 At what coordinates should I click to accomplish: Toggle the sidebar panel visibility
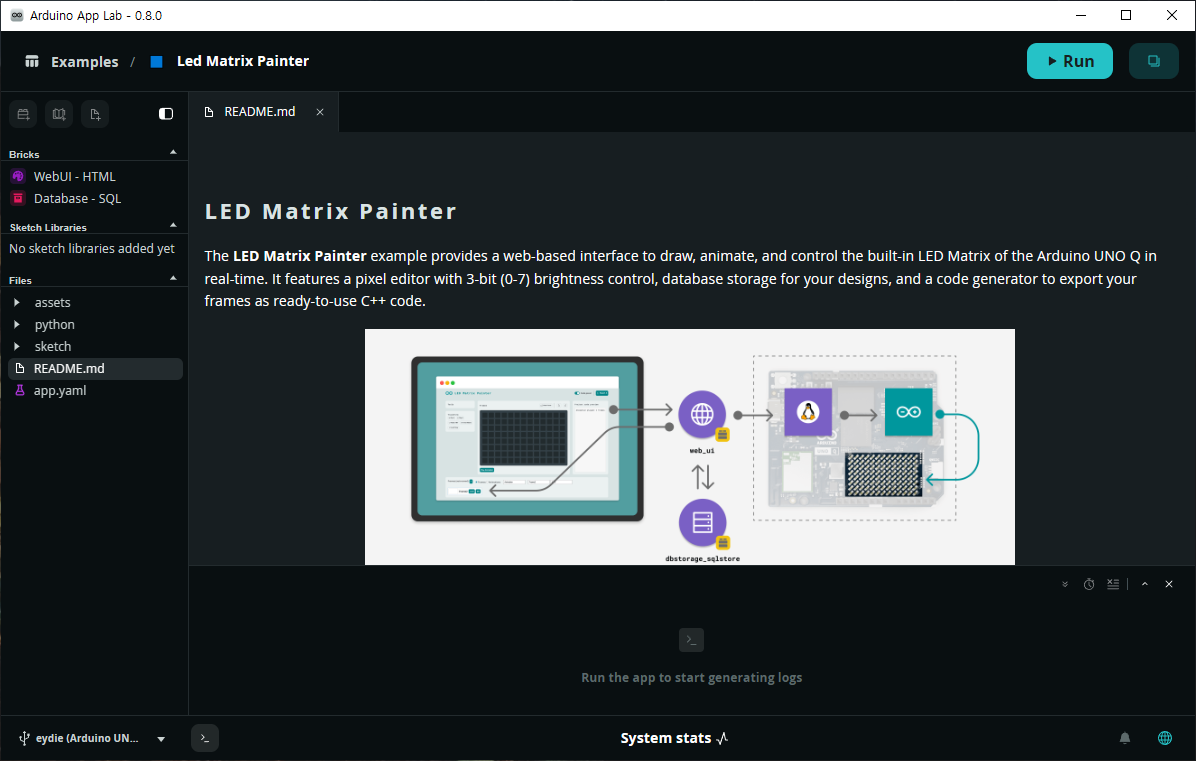pos(166,114)
